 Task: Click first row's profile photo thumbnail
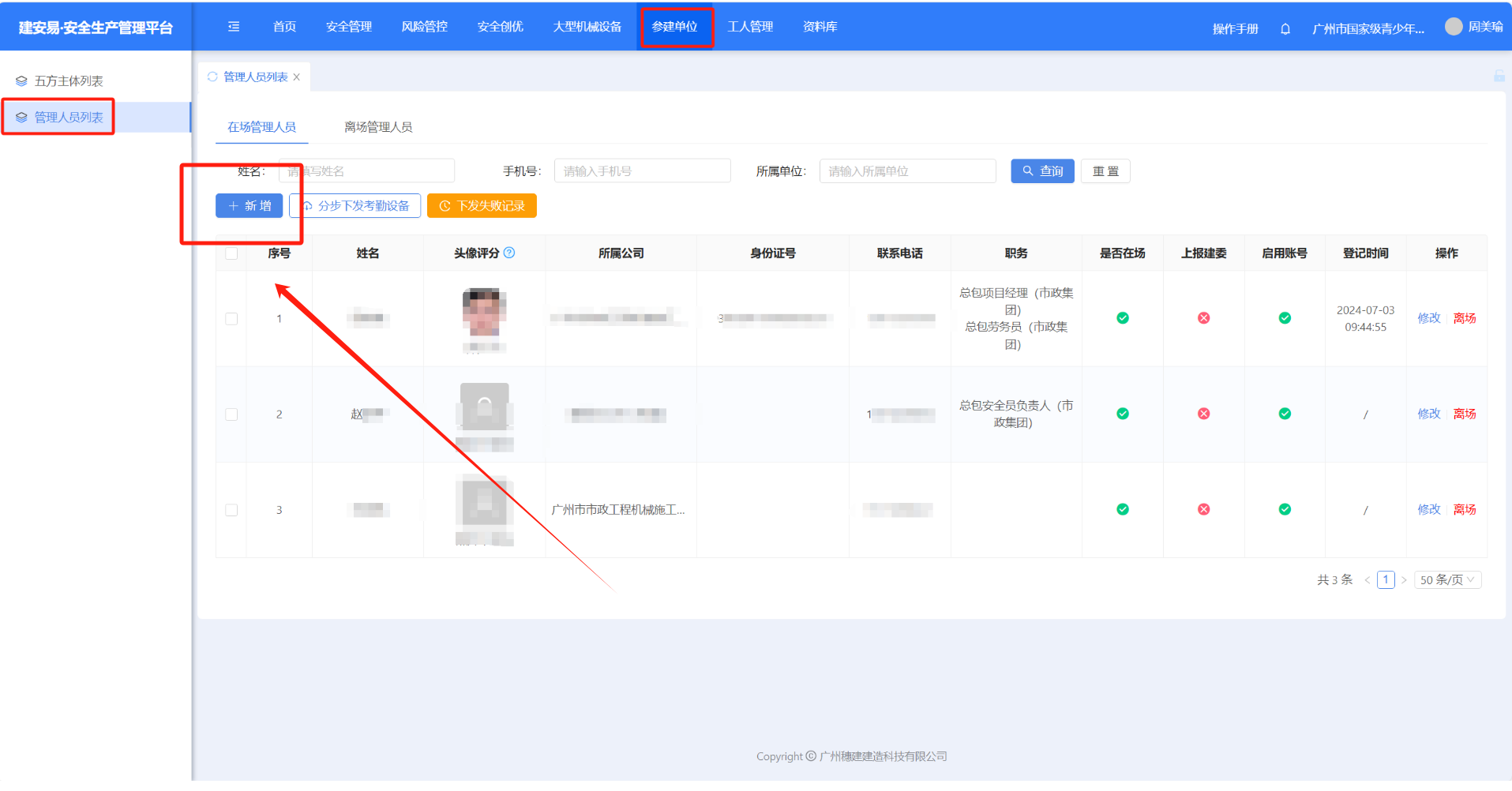484,312
